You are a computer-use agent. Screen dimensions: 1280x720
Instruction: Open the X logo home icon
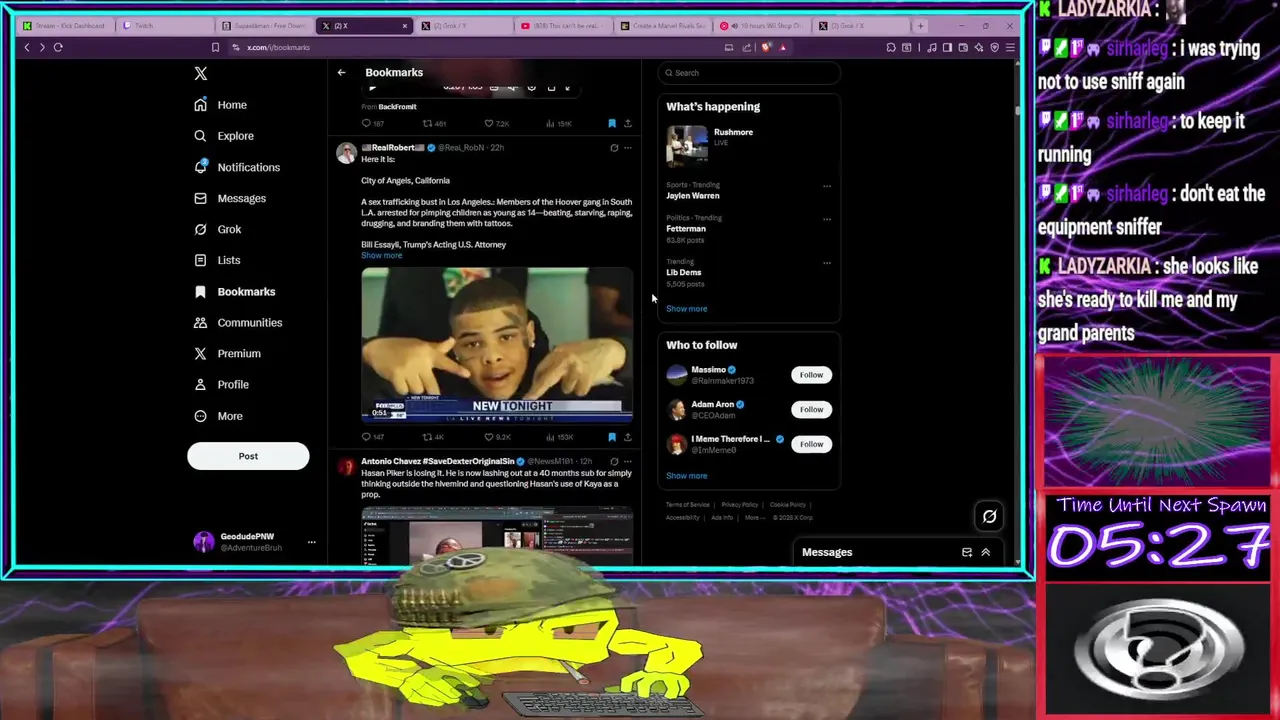click(201, 73)
